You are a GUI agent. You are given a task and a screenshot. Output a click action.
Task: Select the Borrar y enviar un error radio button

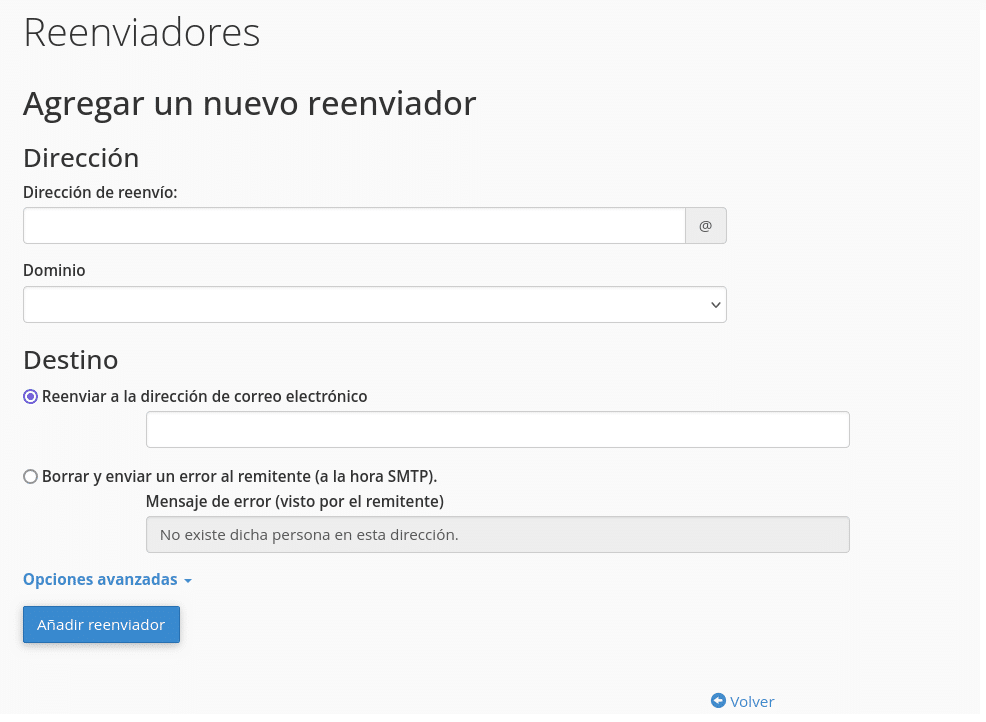pyautogui.click(x=30, y=477)
